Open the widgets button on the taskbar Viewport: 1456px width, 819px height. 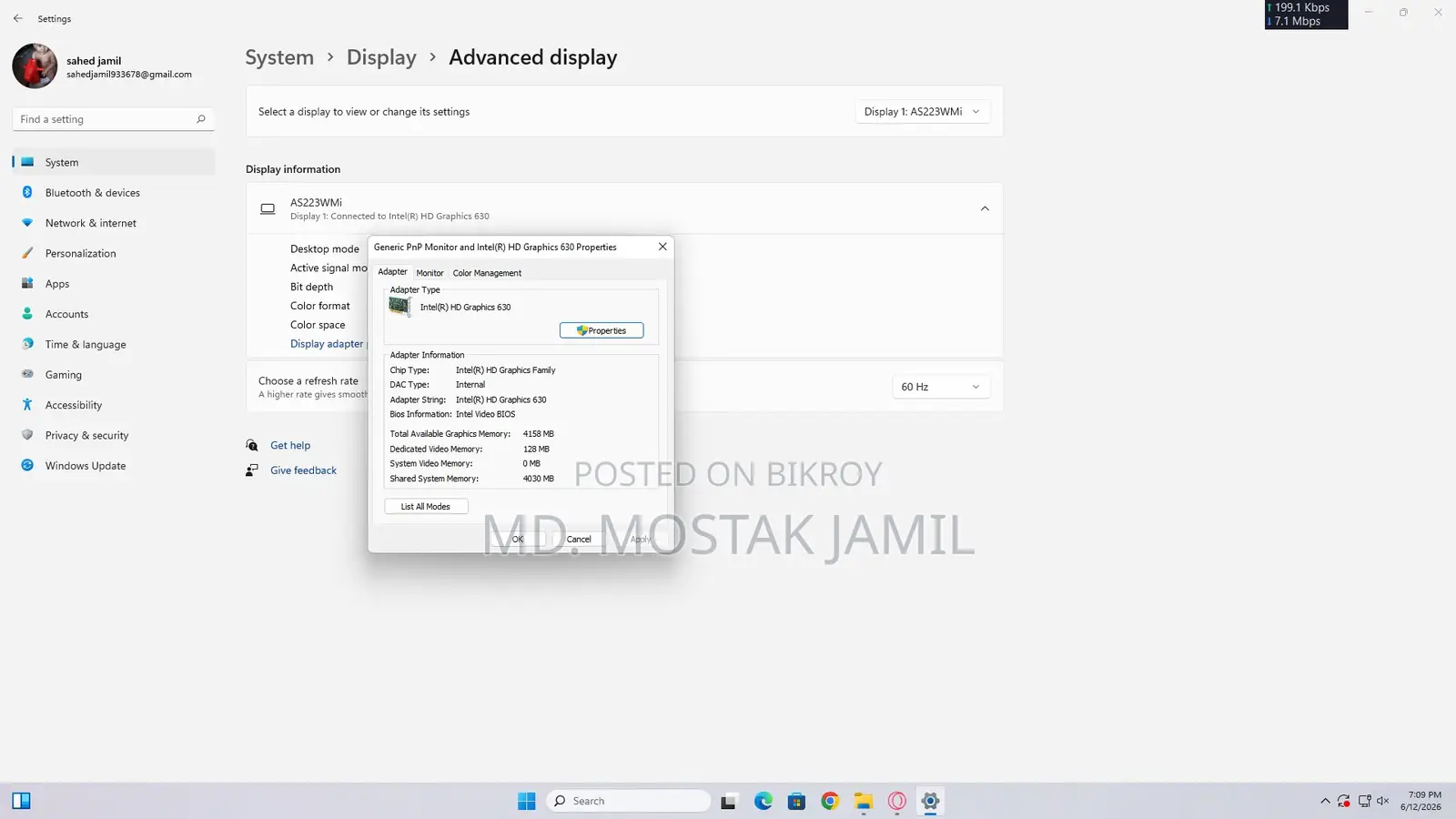(x=22, y=801)
